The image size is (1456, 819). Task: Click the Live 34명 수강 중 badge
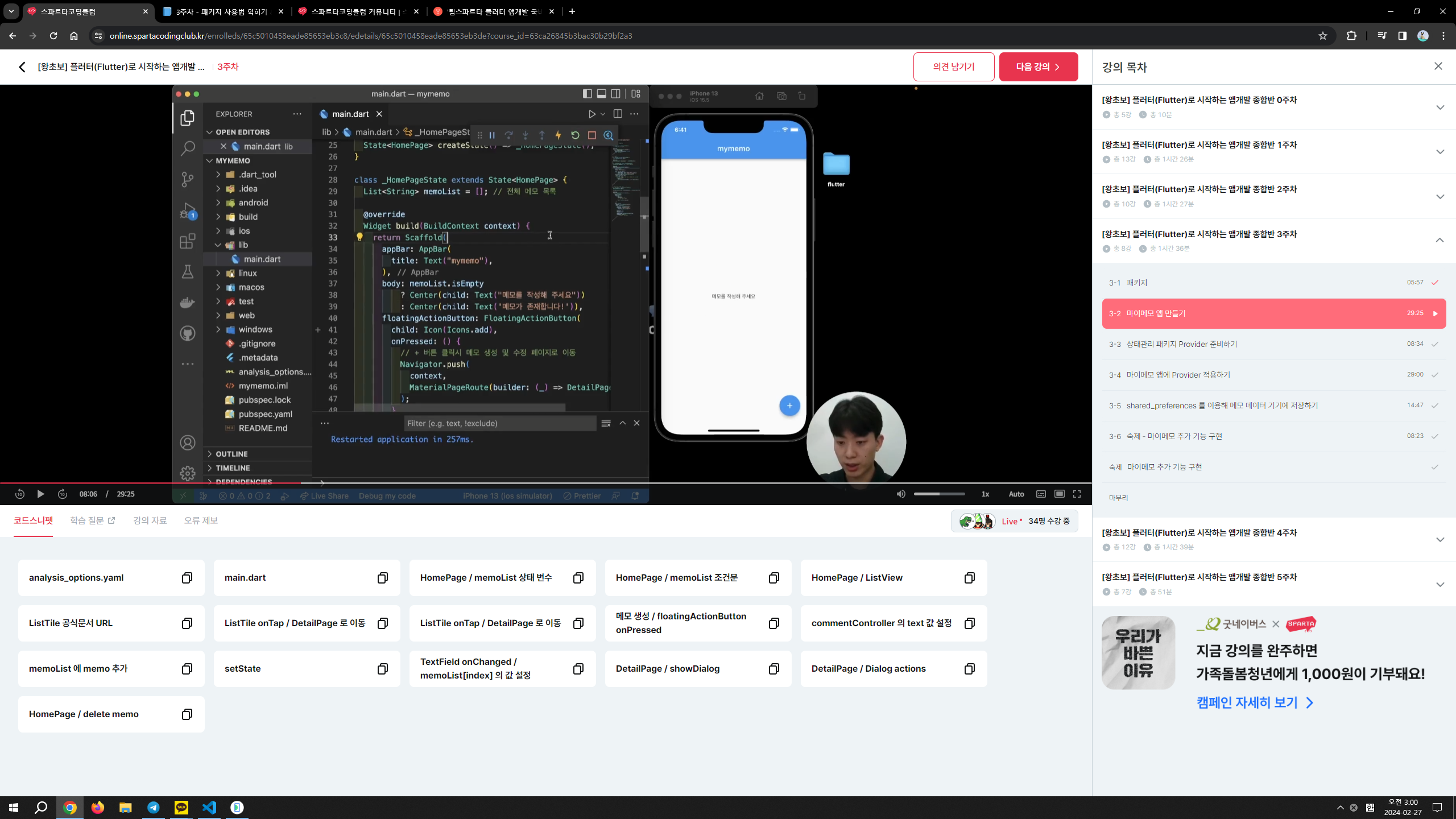(x=1014, y=521)
